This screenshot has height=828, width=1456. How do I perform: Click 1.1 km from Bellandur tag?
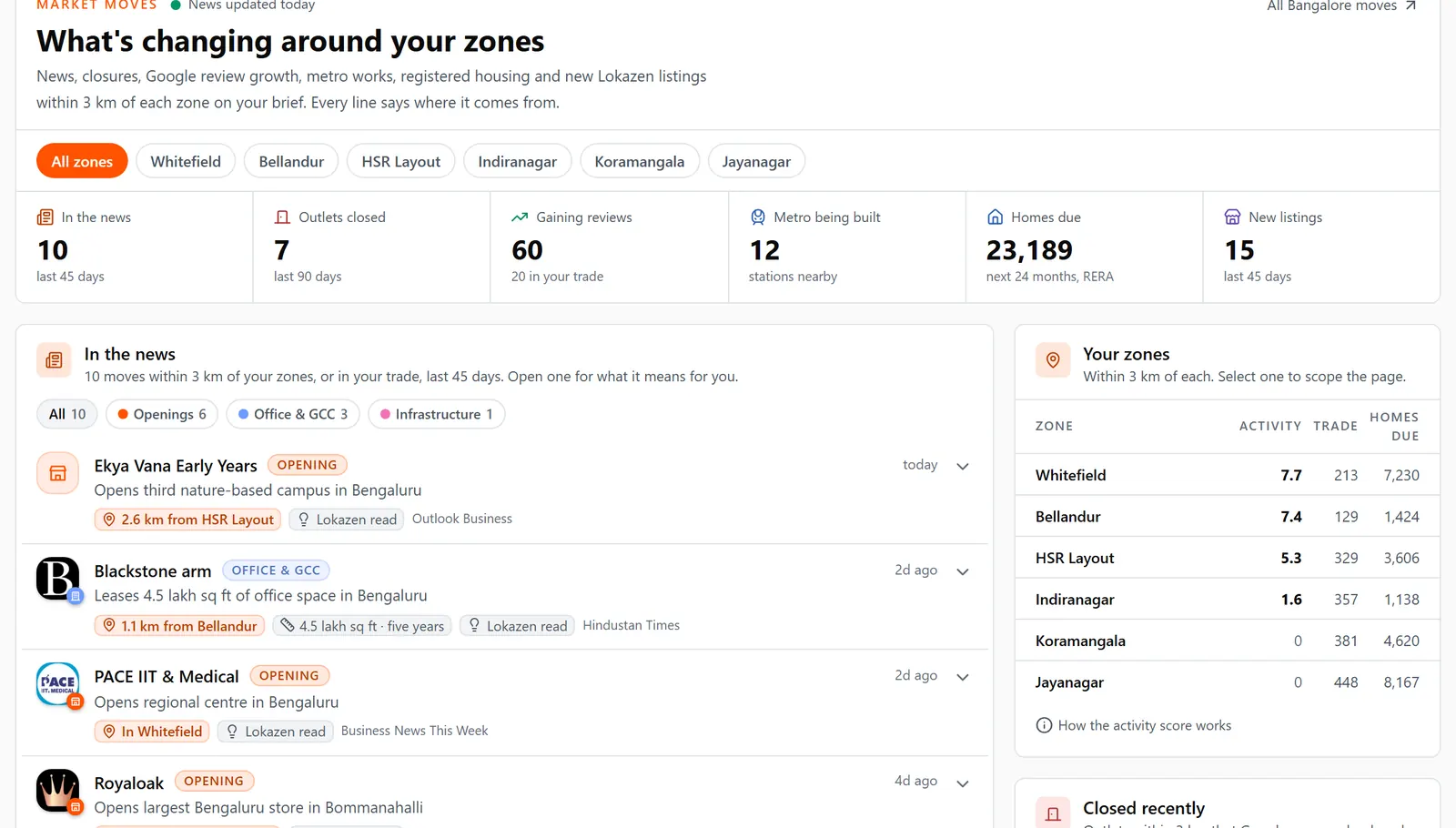[179, 626]
